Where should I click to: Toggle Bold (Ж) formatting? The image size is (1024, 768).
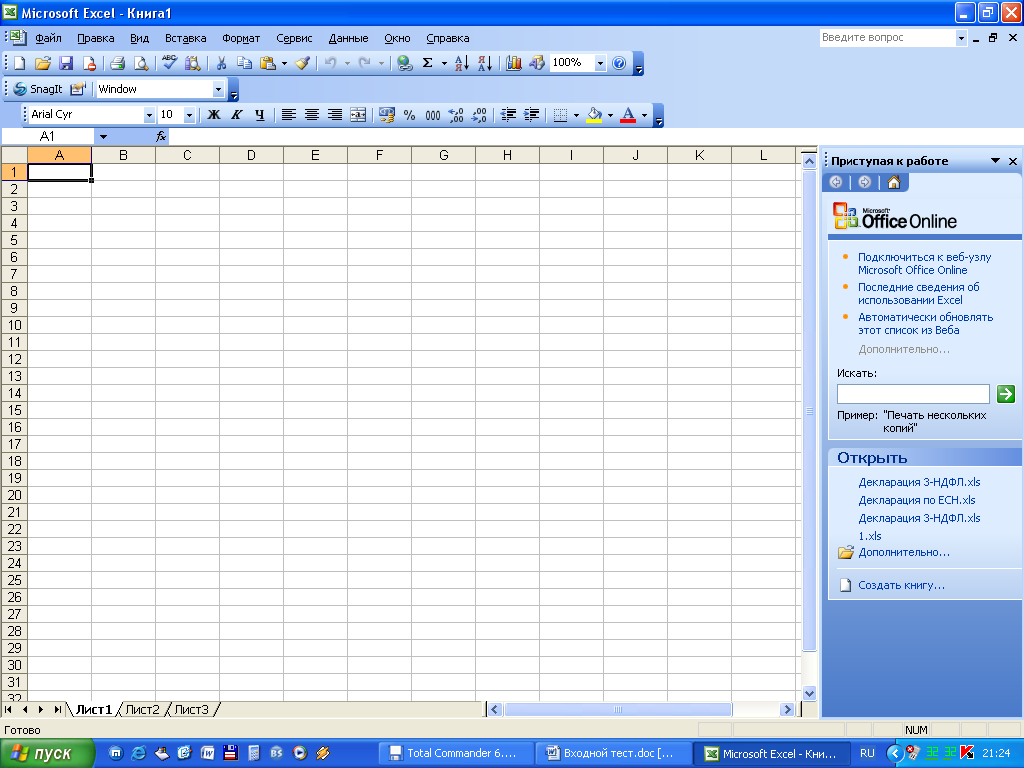(x=214, y=115)
